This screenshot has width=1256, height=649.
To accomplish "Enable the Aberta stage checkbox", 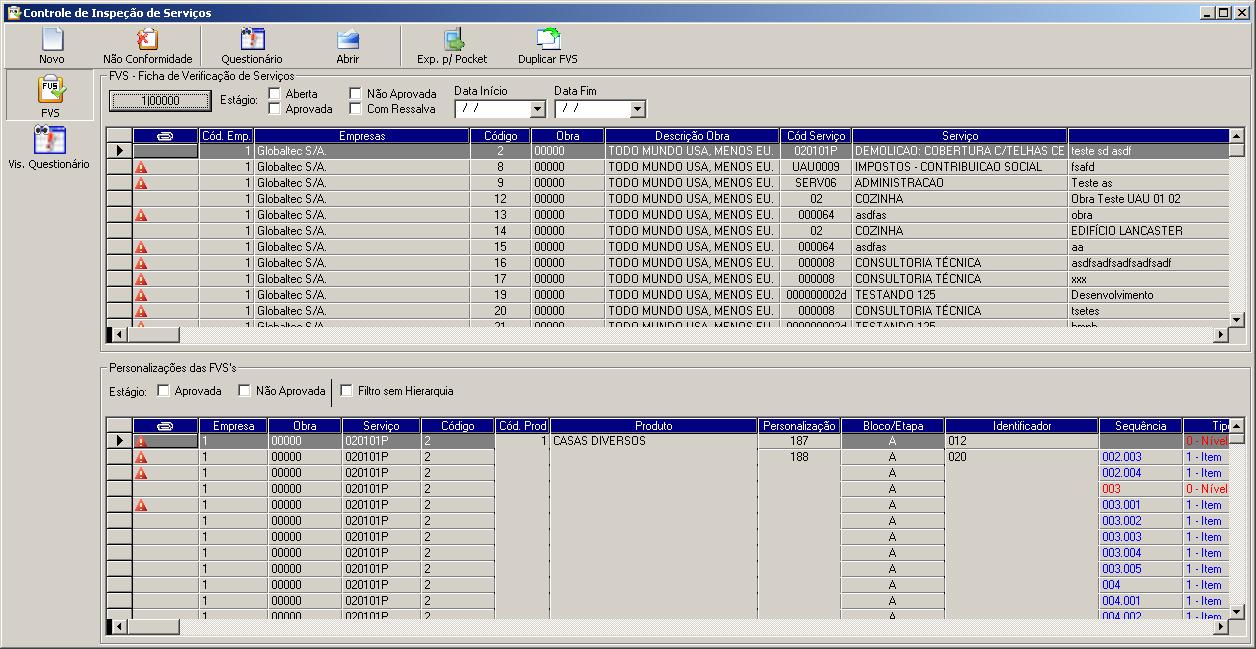I will tap(275, 94).
